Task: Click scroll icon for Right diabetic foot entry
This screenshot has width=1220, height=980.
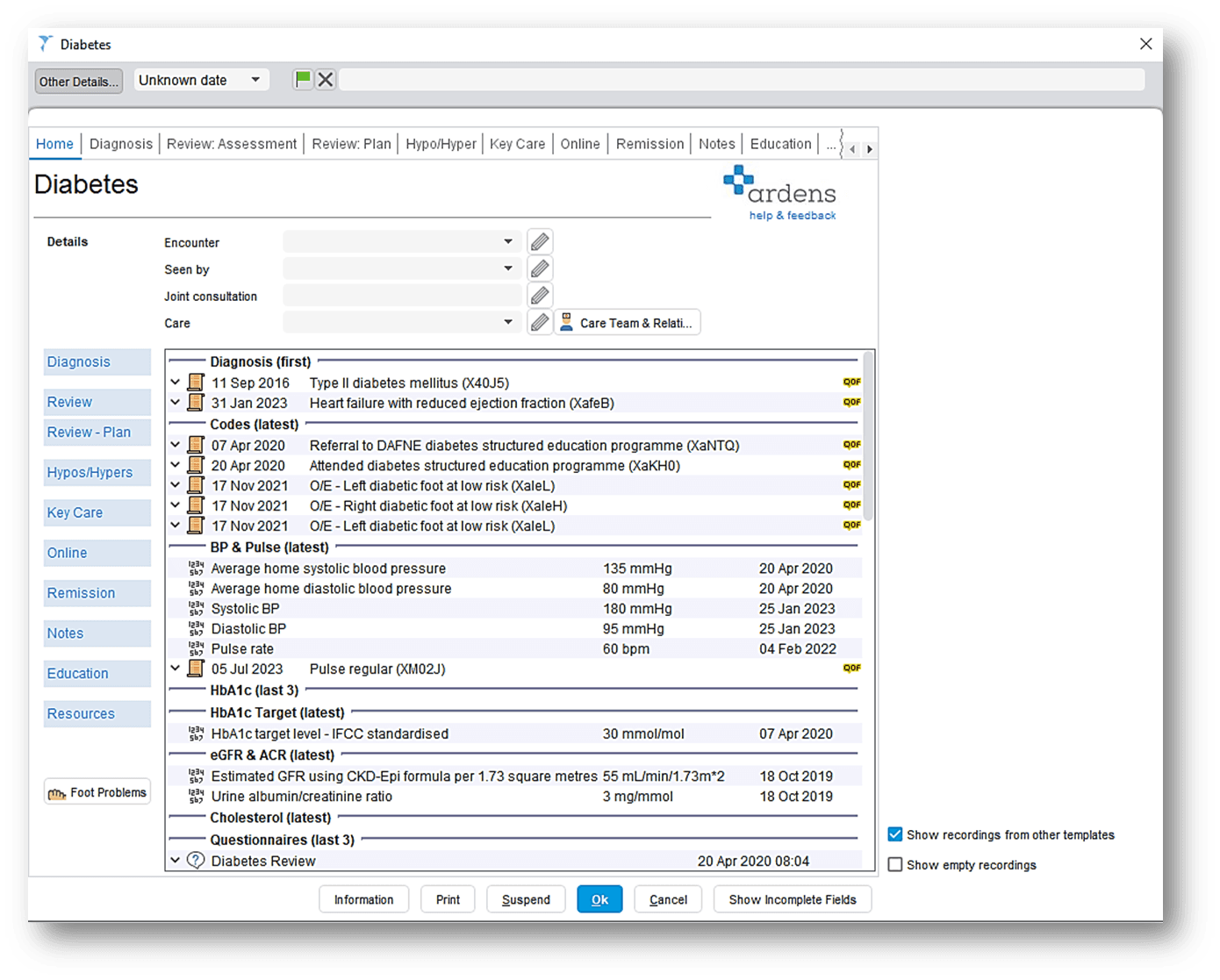Action: click(196, 505)
